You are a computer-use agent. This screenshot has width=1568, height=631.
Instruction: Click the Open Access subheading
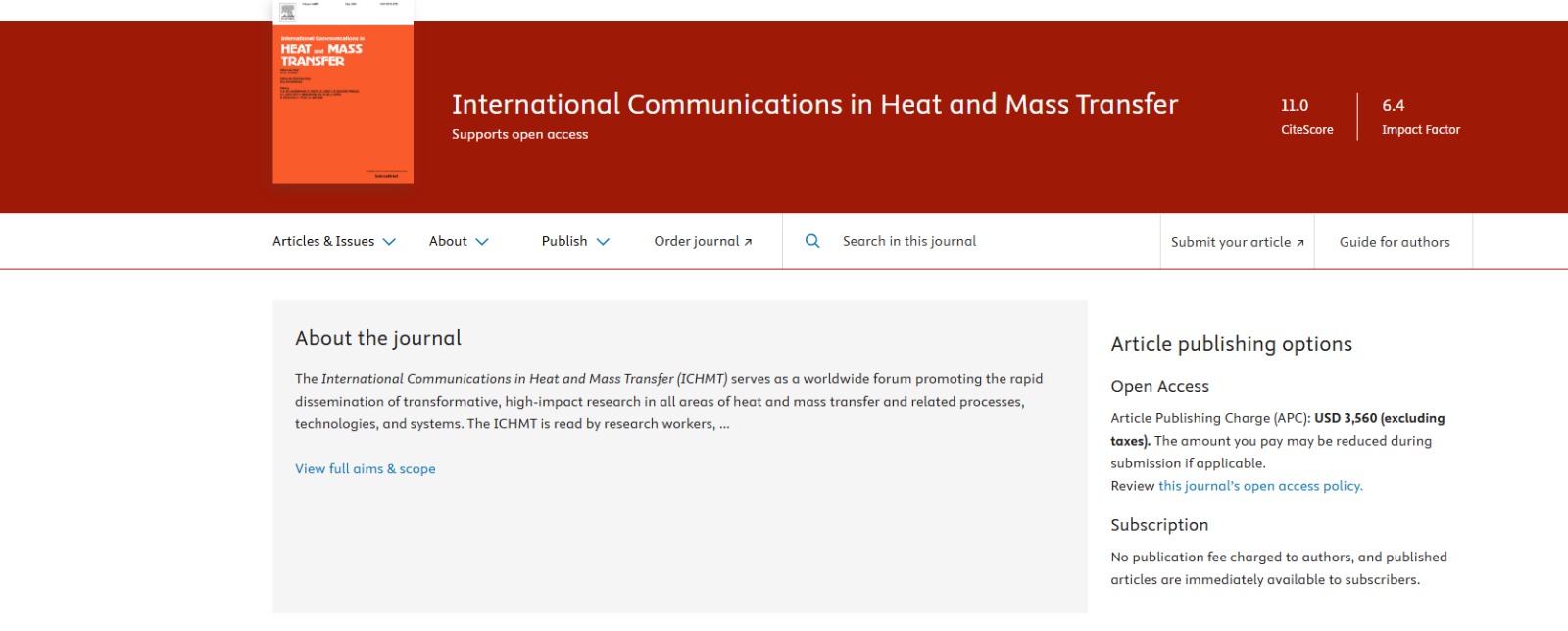click(x=1159, y=386)
